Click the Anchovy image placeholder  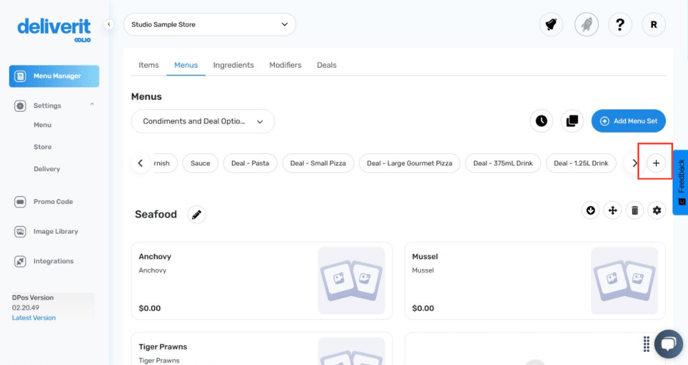[x=351, y=281]
